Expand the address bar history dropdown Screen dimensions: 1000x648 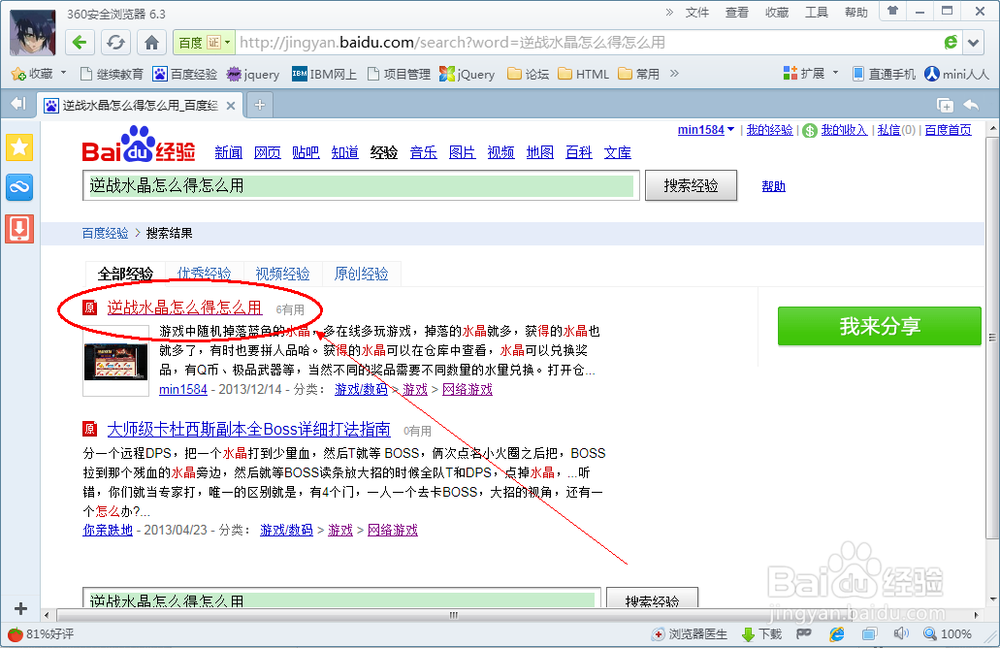pyautogui.click(x=971, y=43)
